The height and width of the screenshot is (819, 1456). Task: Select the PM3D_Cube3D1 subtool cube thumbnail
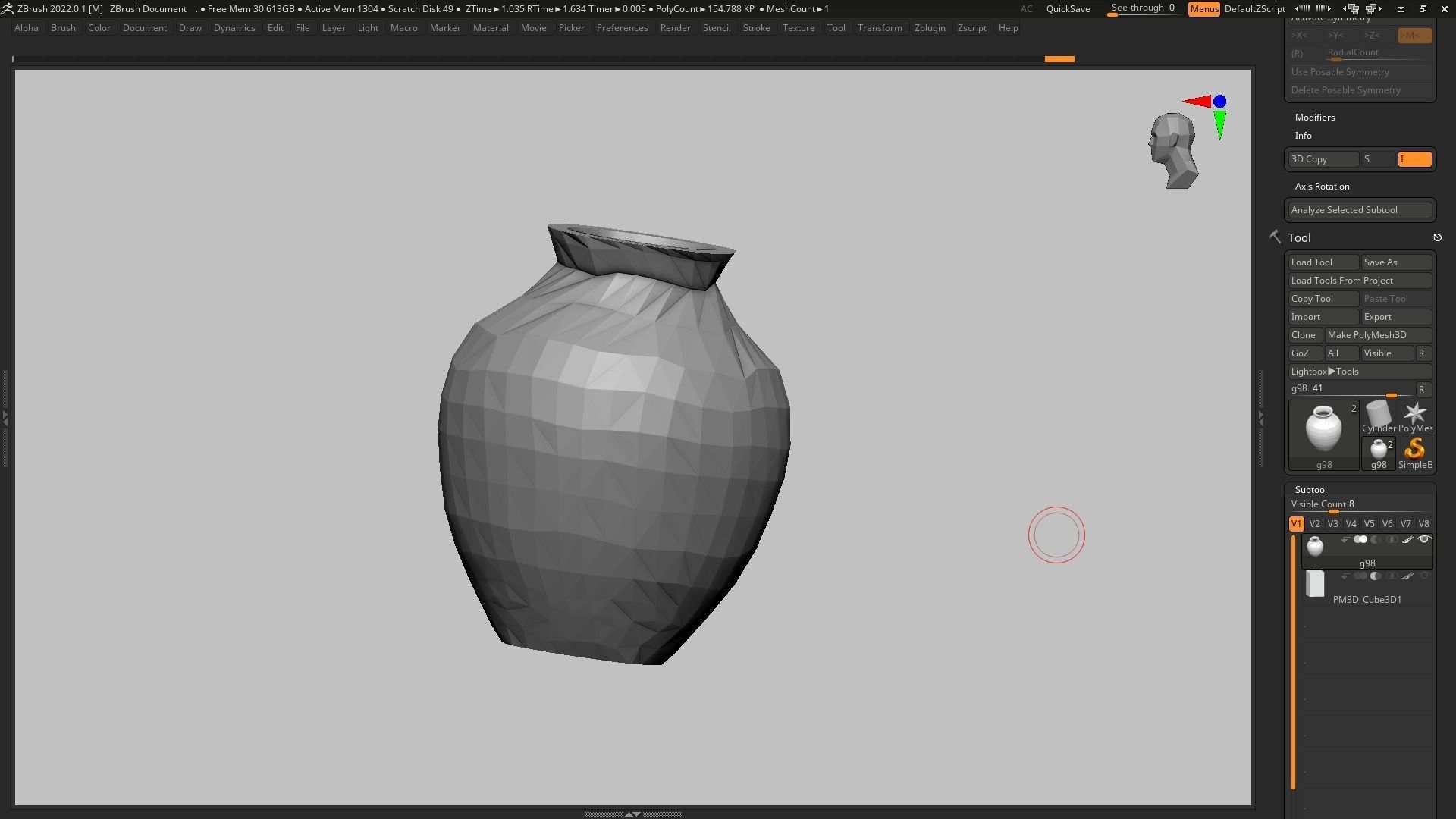(1315, 584)
